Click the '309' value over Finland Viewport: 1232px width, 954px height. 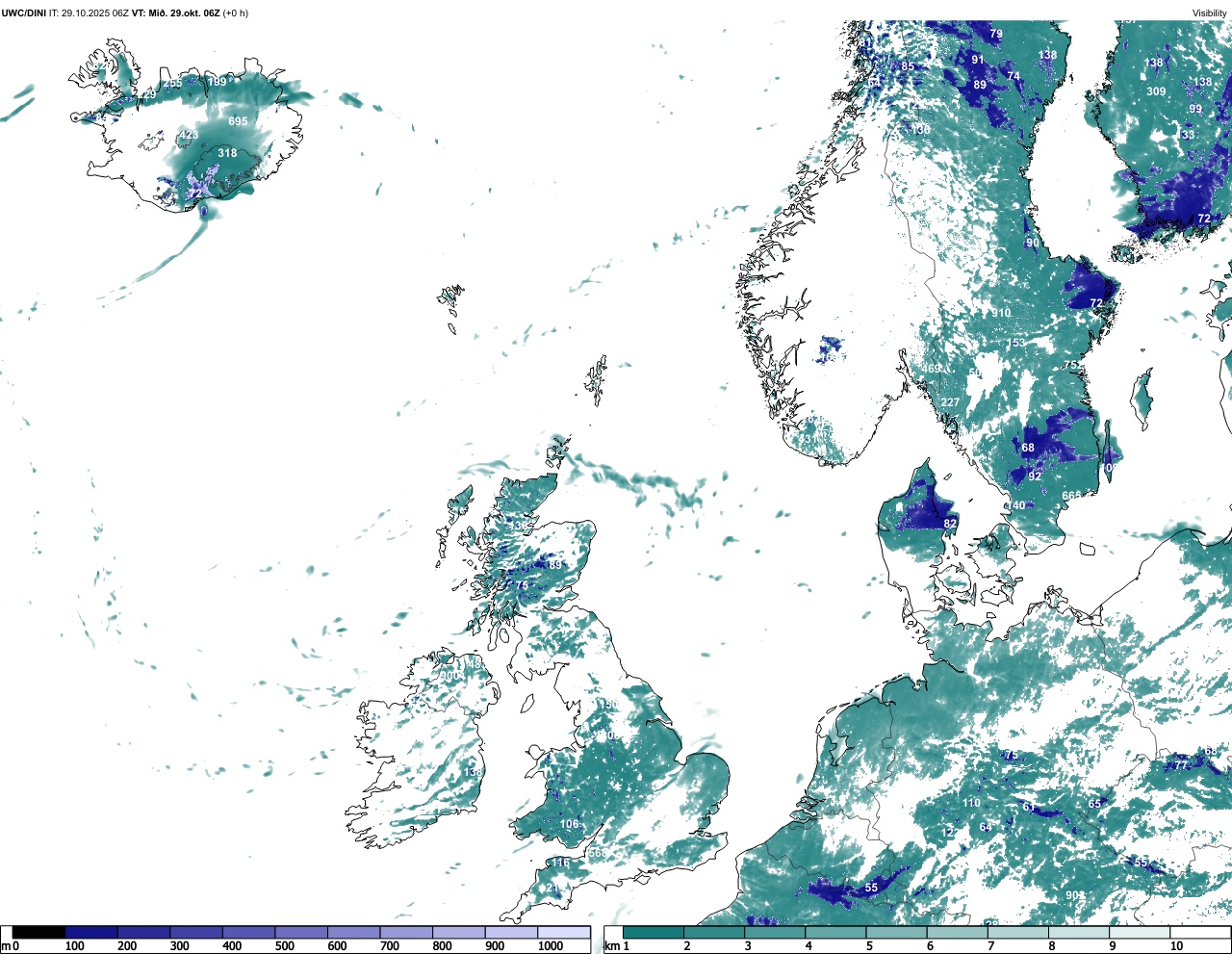tap(1156, 91)
